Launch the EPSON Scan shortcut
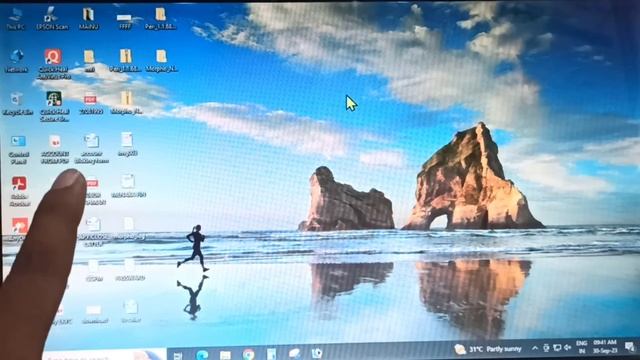Image resolution: width=640 pixels, height=360 pixels. [x=52, y=19]
